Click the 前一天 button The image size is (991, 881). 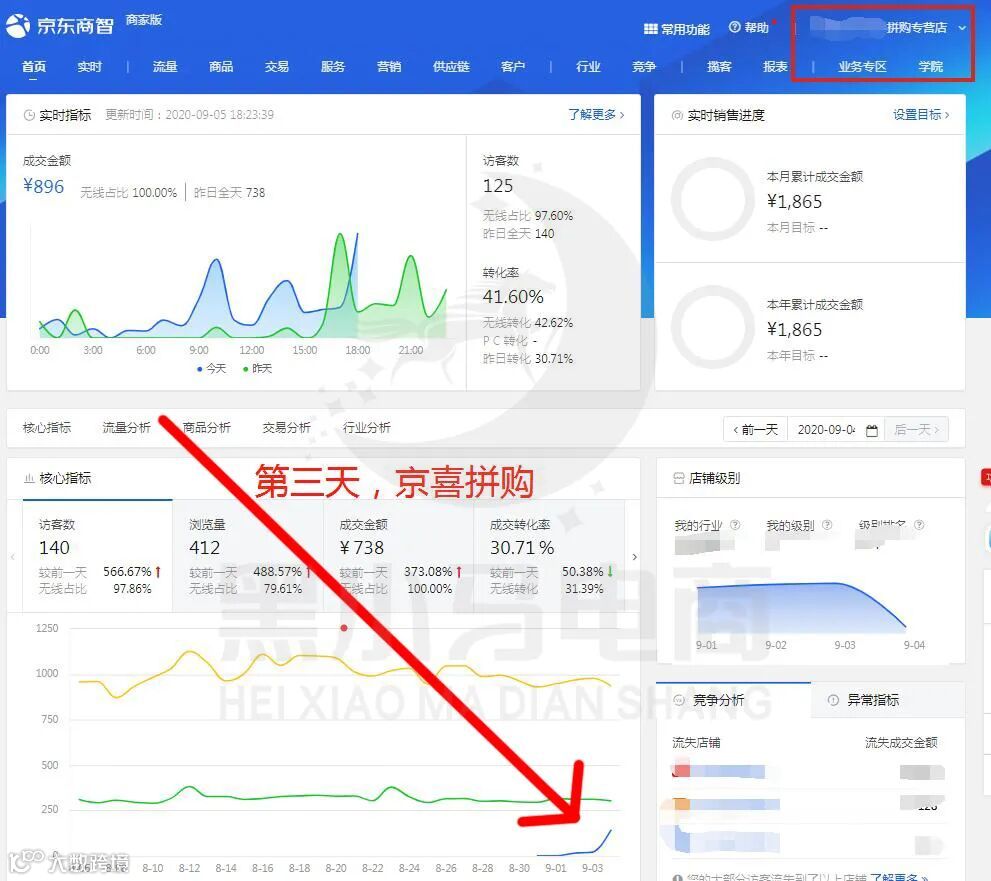click(755, 430)
